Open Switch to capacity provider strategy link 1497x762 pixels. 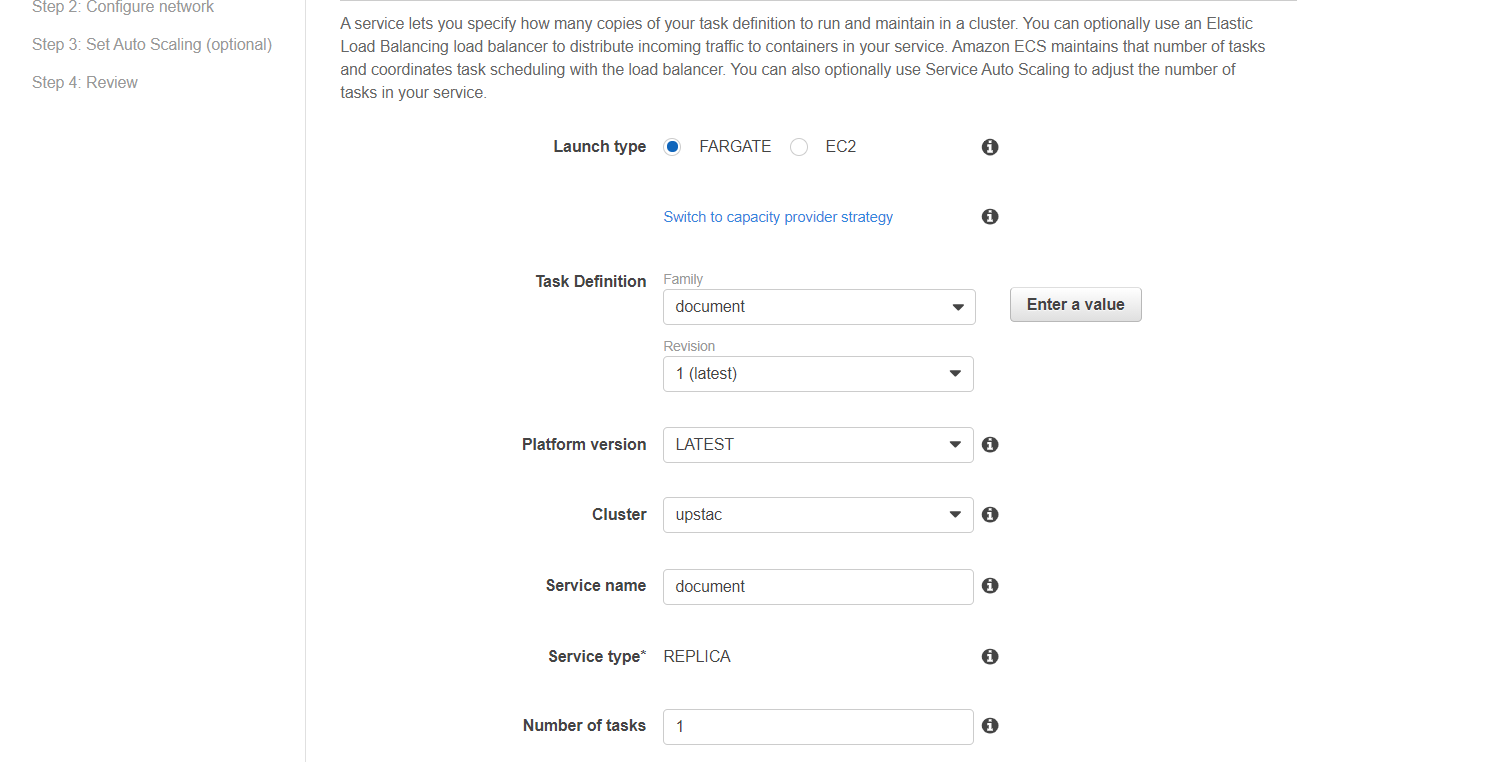coord(778,216)
